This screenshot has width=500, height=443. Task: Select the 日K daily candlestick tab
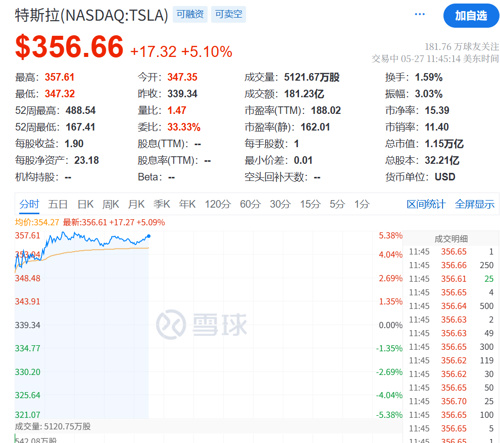point(85,204)
